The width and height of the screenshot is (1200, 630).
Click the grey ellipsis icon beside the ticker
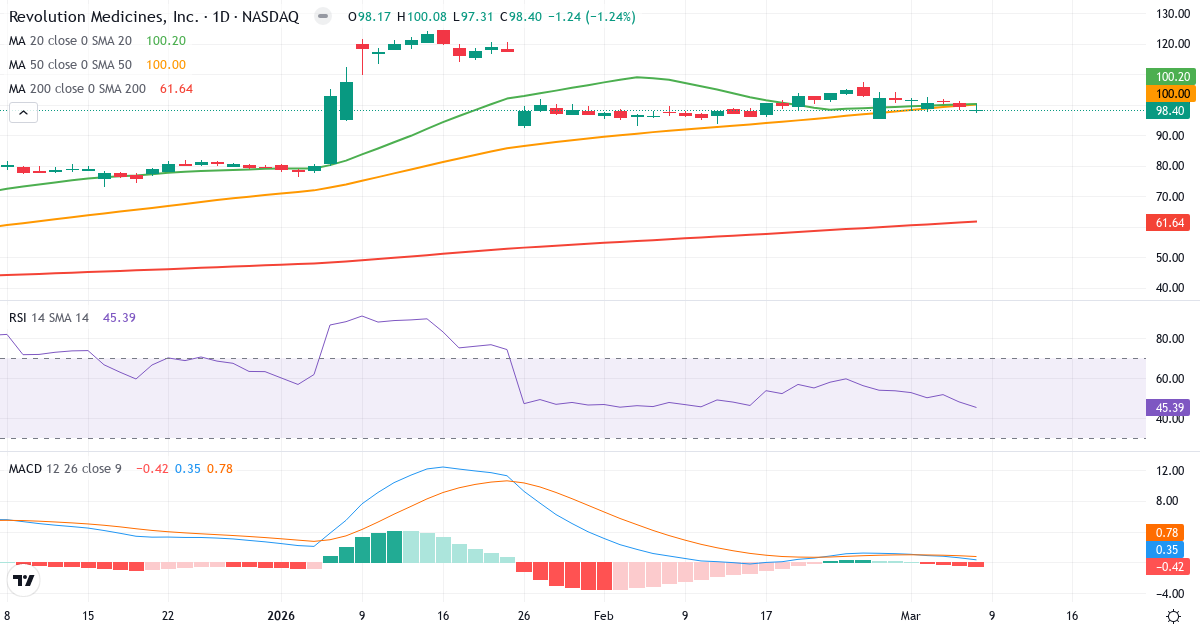click(320, 17)
